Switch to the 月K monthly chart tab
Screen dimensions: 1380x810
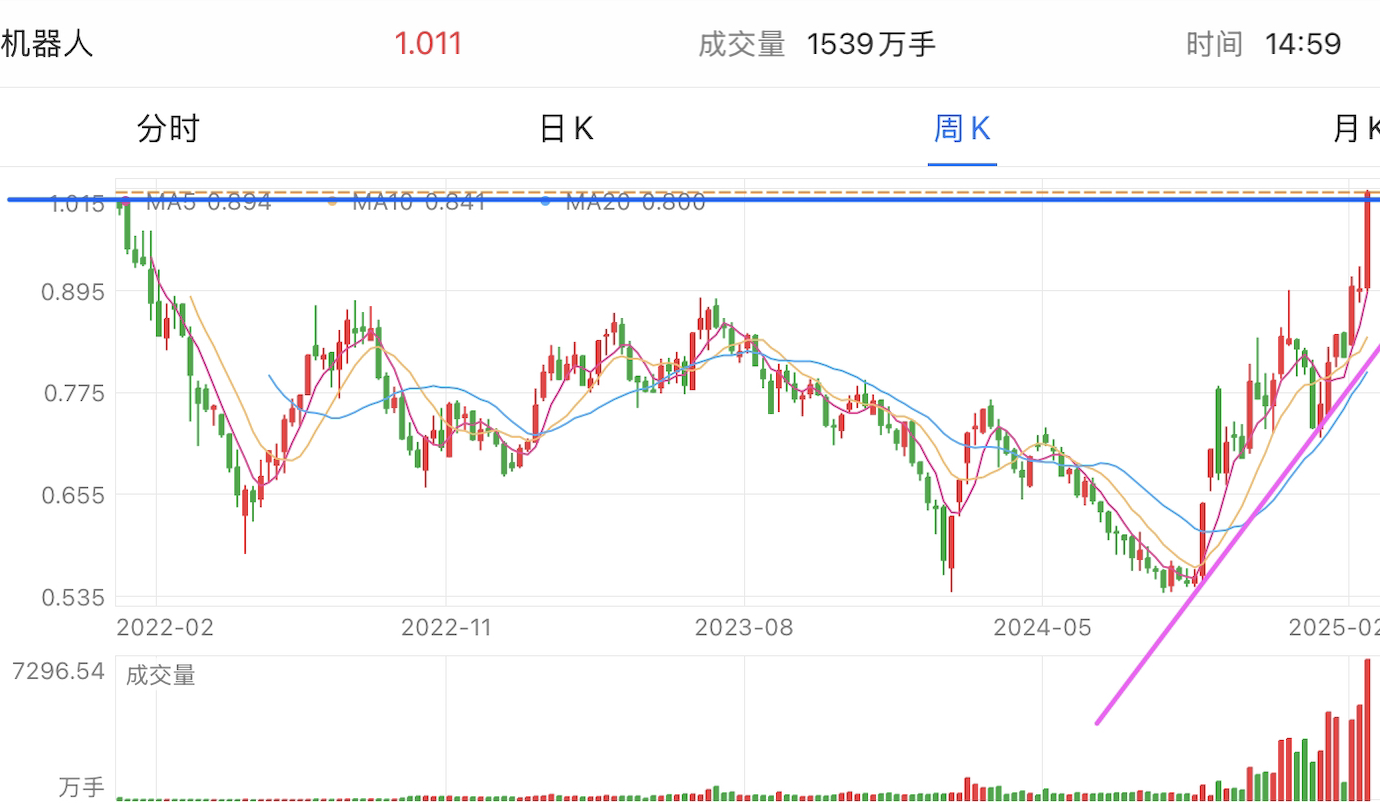coord(1356,129)
